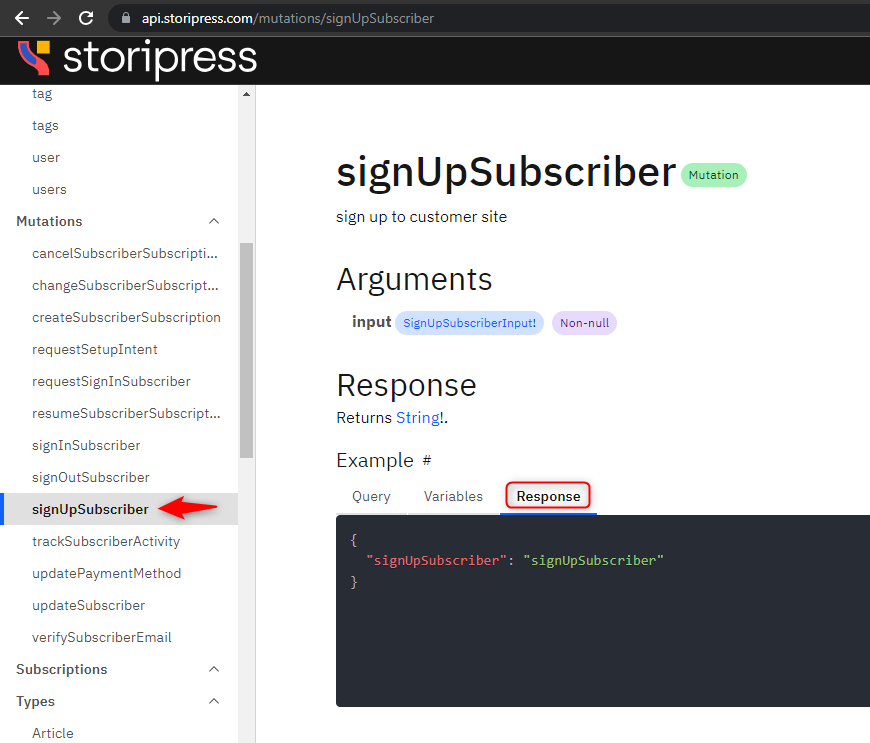Click the green "signUpSubscriber" JSON value
The image size is (870, 743).
pyautogui.click(x=593, y=560)
